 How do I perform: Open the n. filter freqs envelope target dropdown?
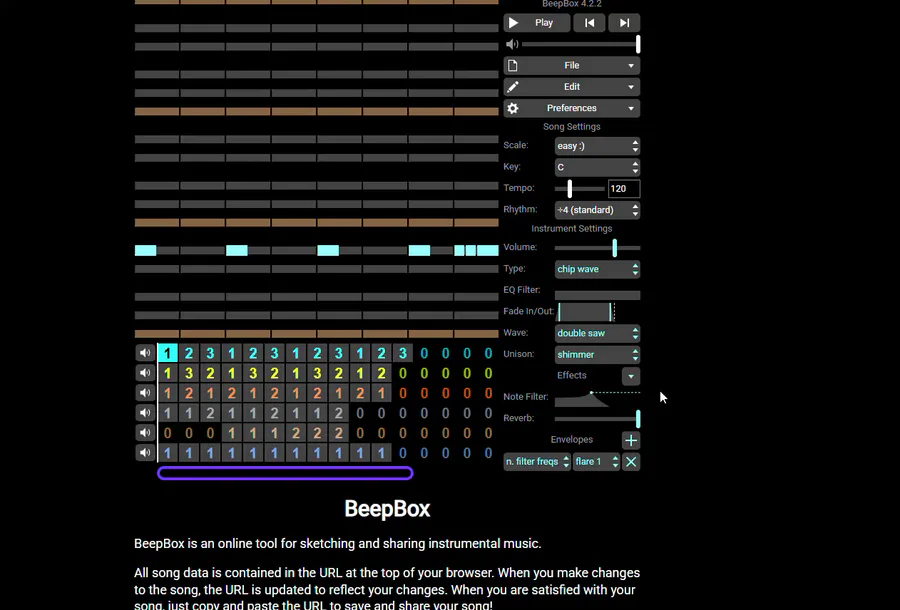tap(537, 461)
